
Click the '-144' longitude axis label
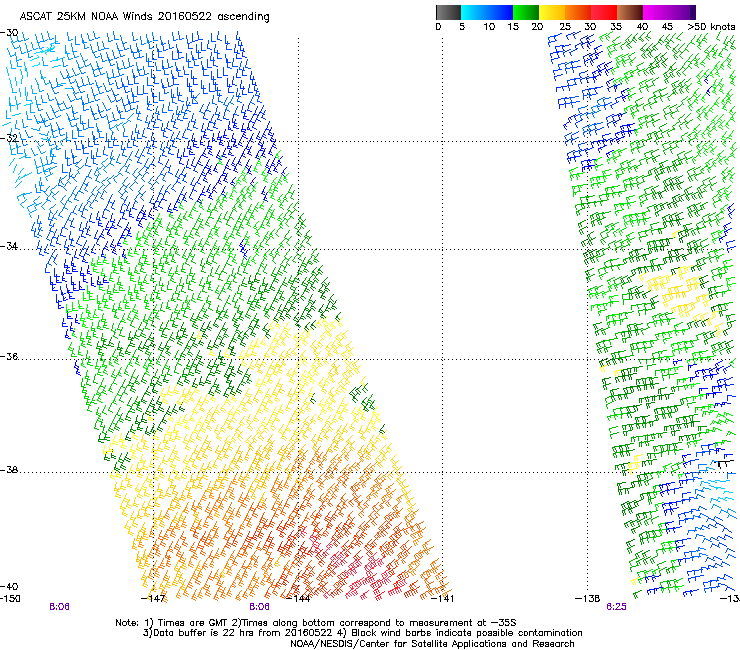click(298, 598)
